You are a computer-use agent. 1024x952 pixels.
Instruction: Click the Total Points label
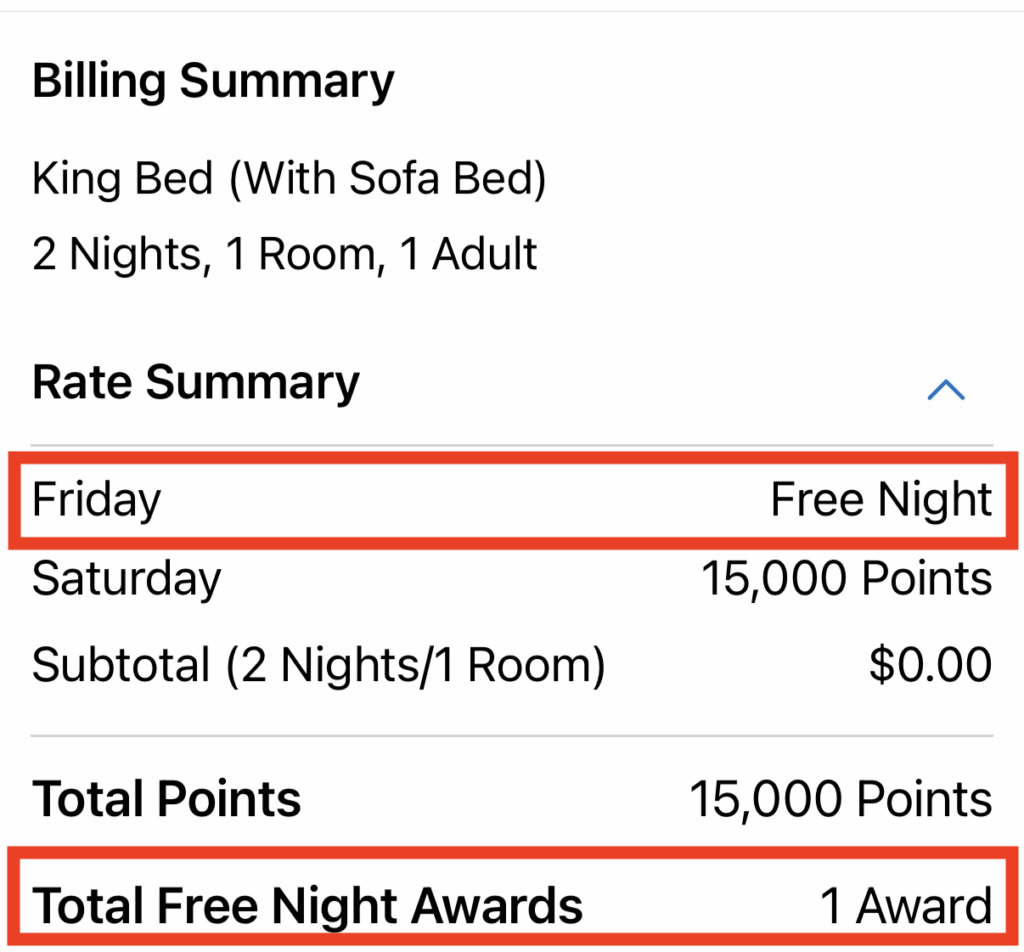point(166,799)
